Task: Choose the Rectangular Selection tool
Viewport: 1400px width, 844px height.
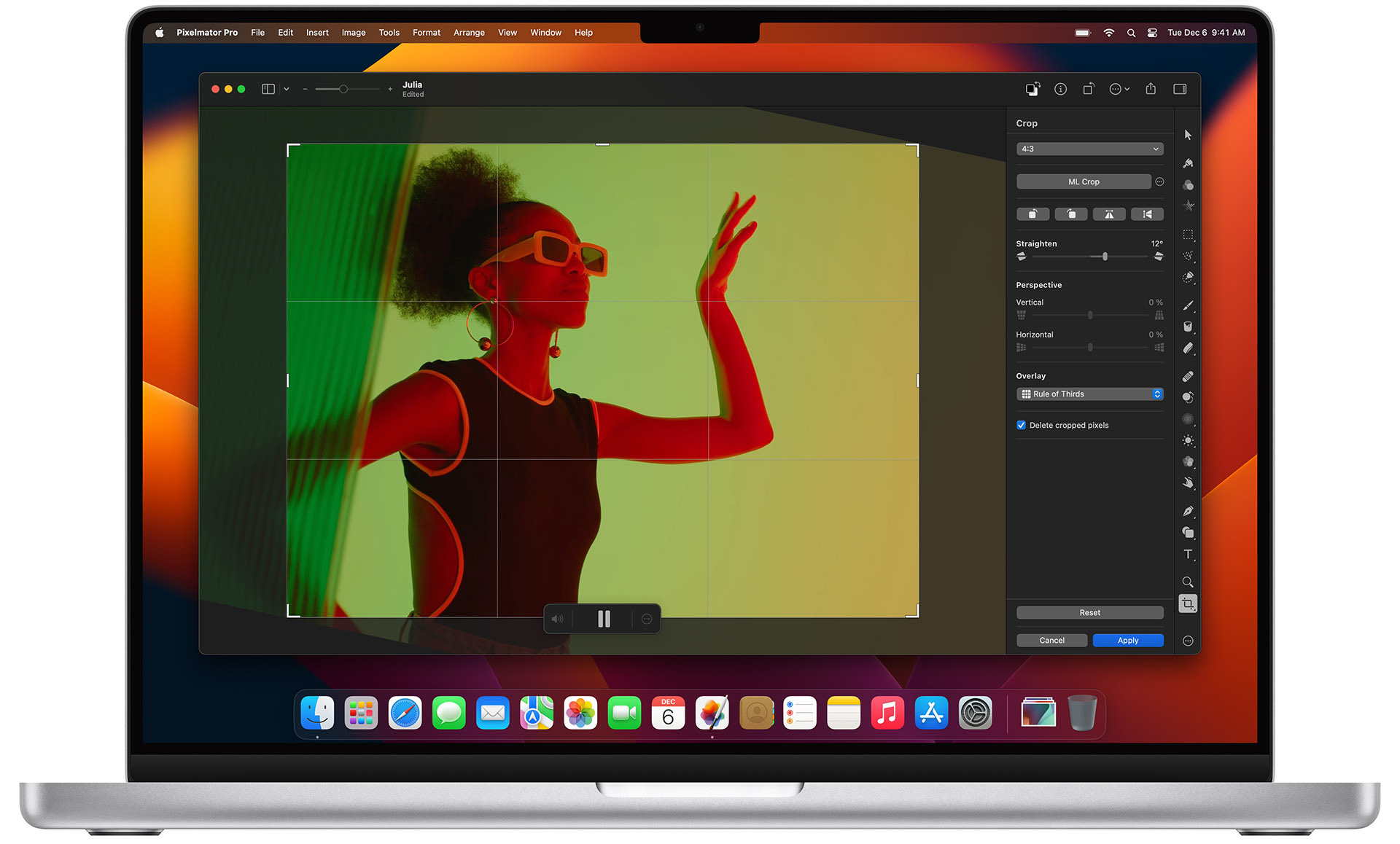Action: (x=1188, y=235)
